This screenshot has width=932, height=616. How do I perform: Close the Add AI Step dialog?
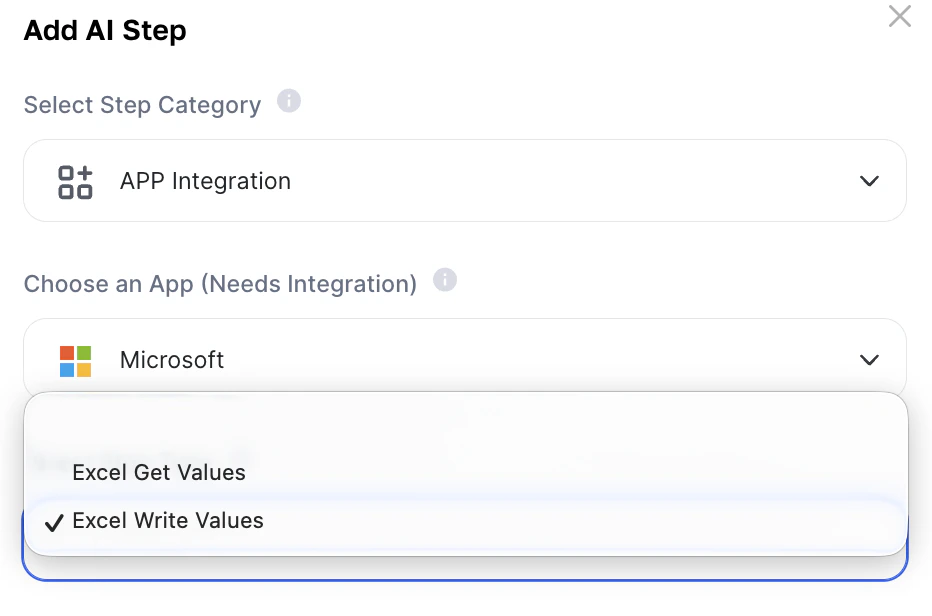[x=899, y=17]
